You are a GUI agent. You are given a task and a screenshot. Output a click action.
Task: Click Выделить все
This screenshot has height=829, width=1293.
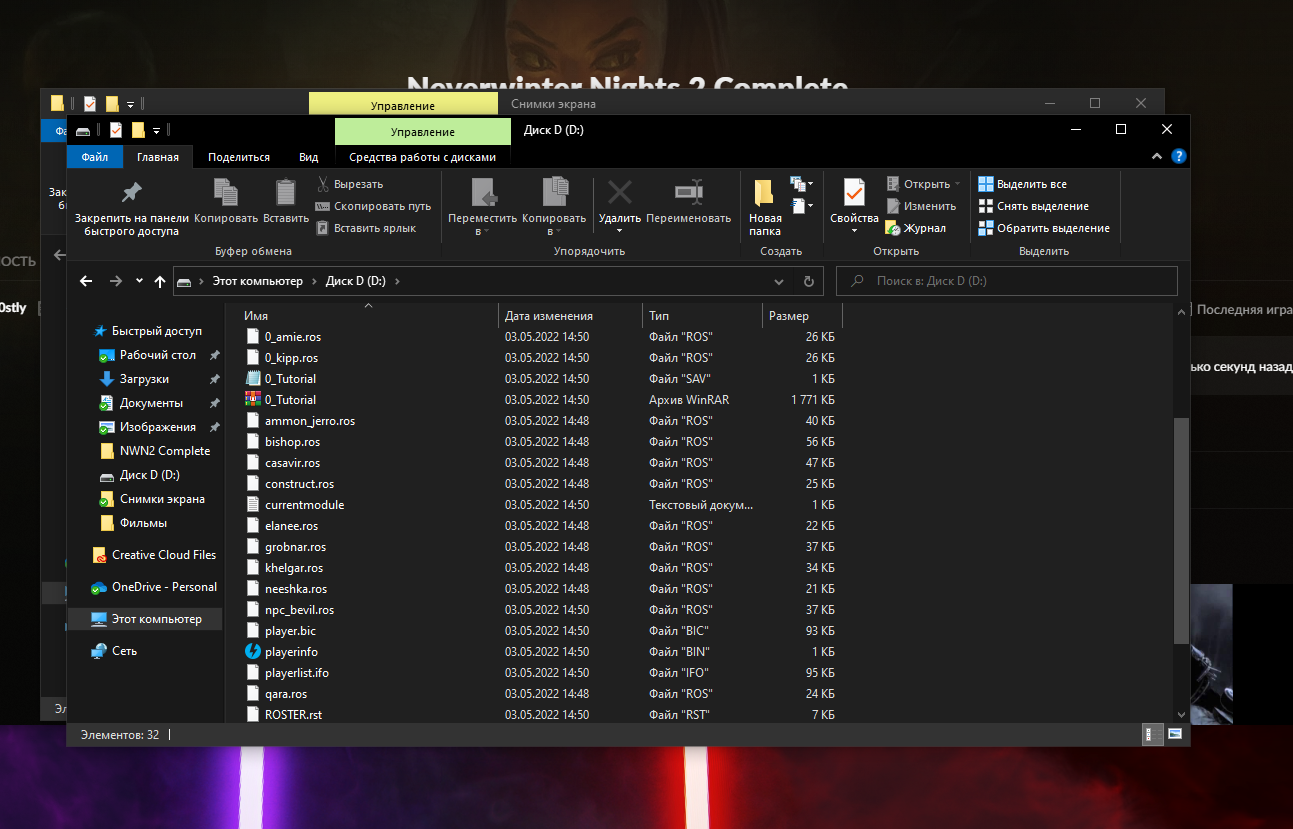(x=1022, y=184)
